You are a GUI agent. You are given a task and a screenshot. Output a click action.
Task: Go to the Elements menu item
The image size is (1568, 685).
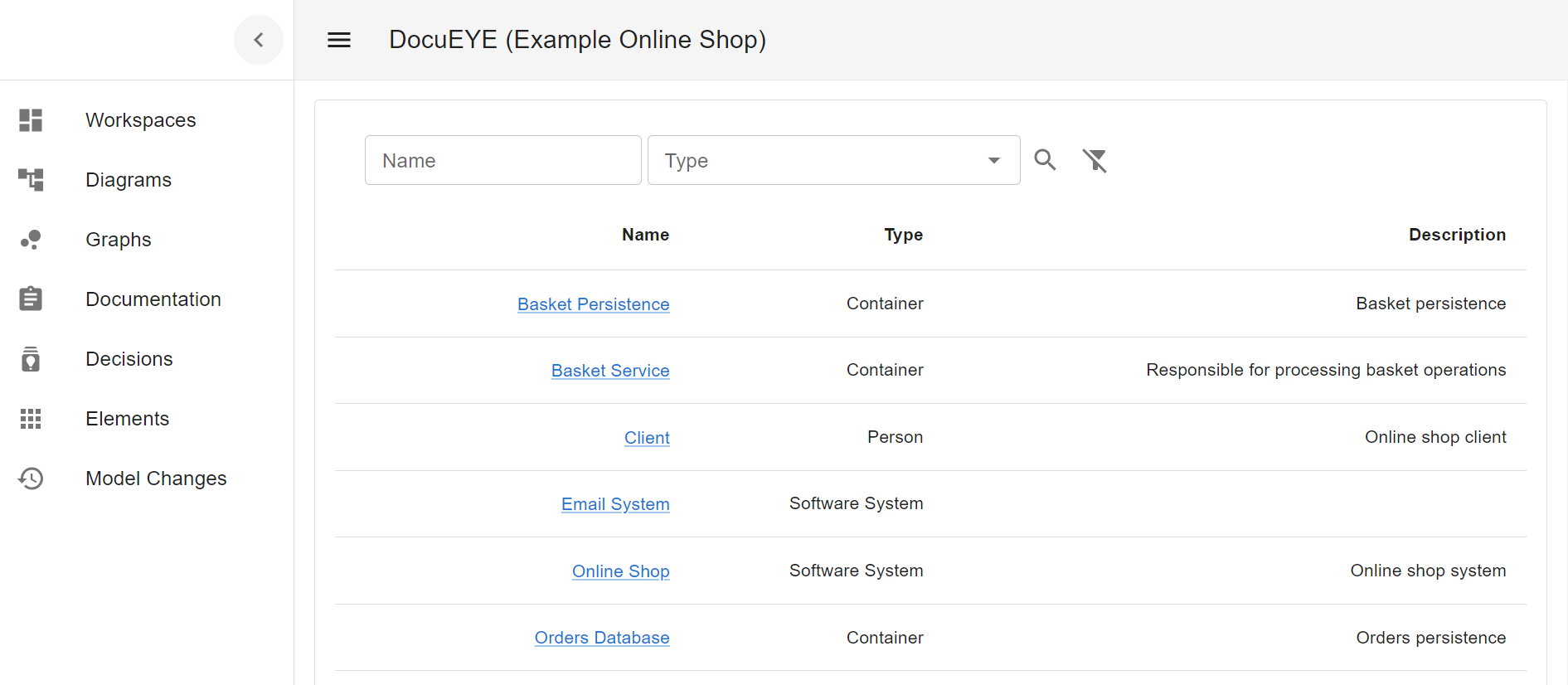127,419
